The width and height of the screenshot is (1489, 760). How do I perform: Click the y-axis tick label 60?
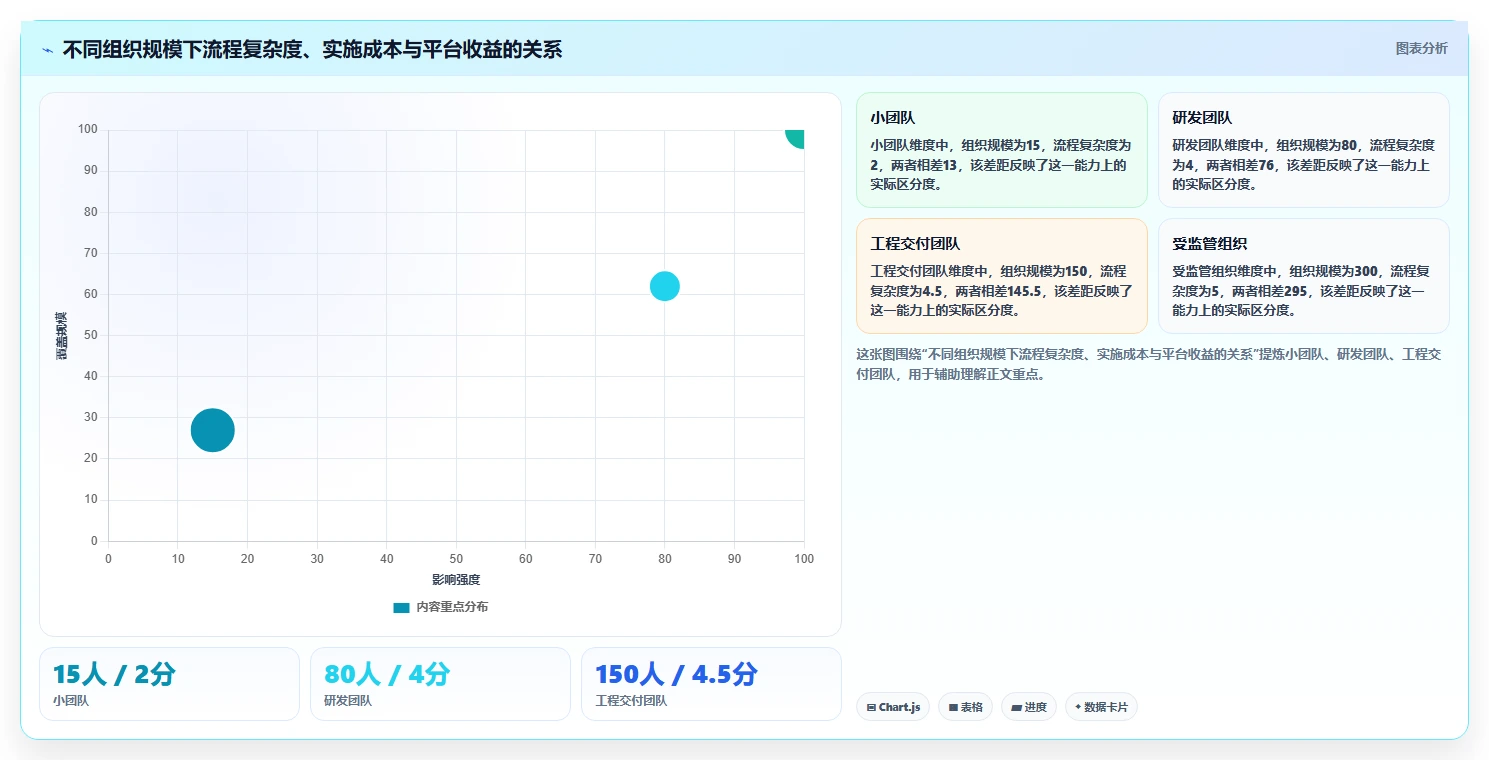[x=91, y=294]
